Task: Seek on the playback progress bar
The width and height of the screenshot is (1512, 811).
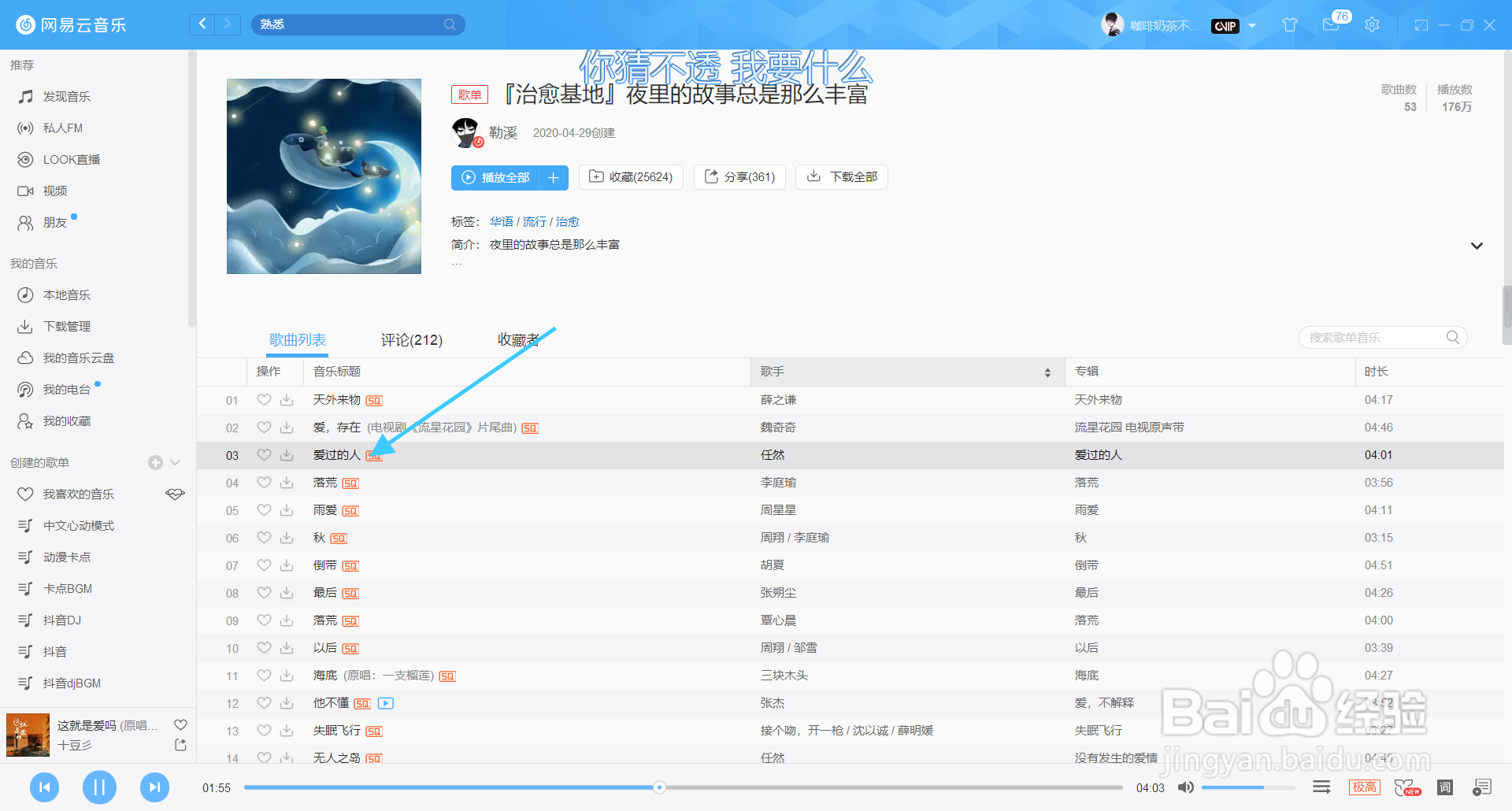Action: [683, 787]
